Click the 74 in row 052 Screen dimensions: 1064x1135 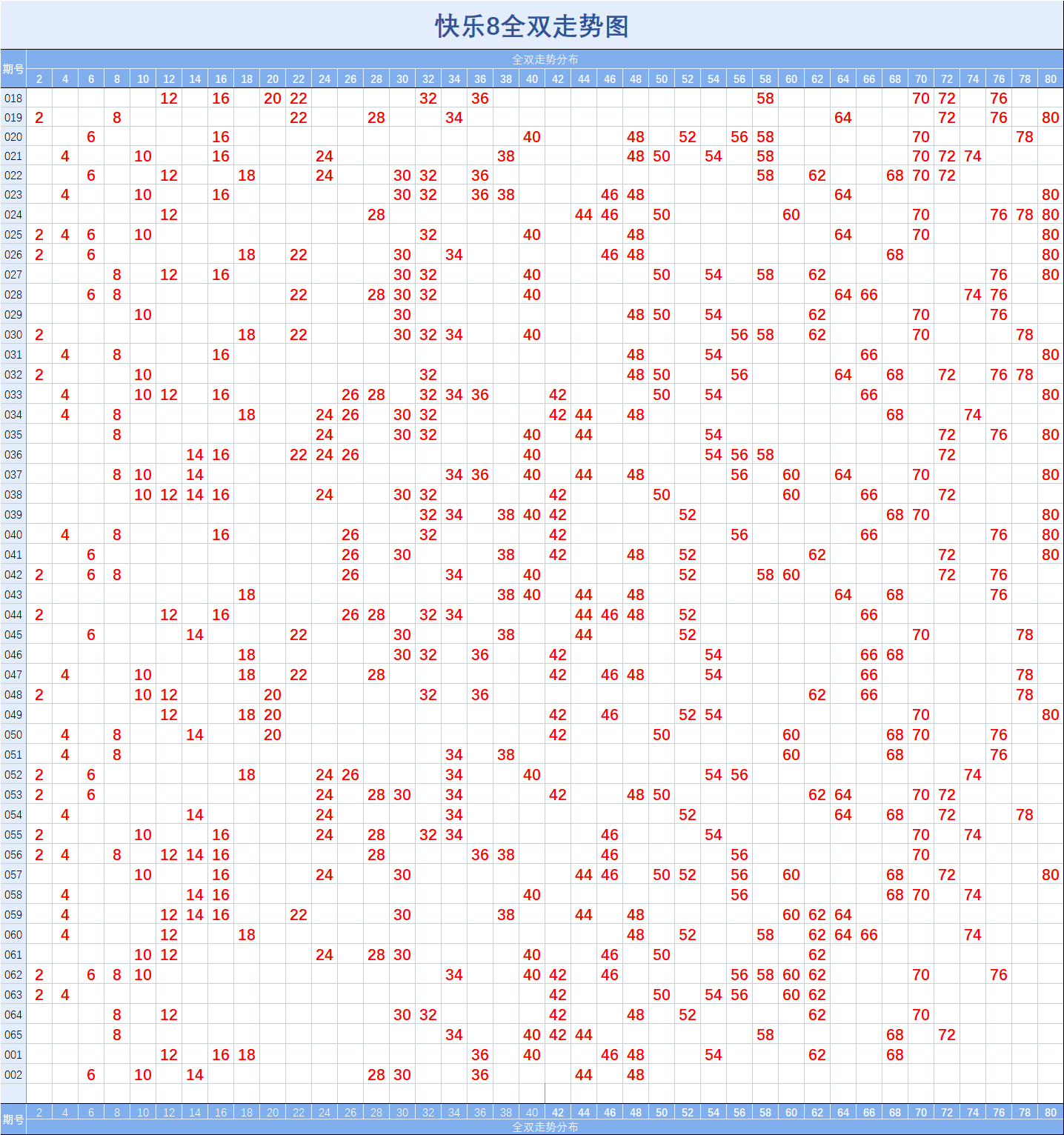point(973,774)
